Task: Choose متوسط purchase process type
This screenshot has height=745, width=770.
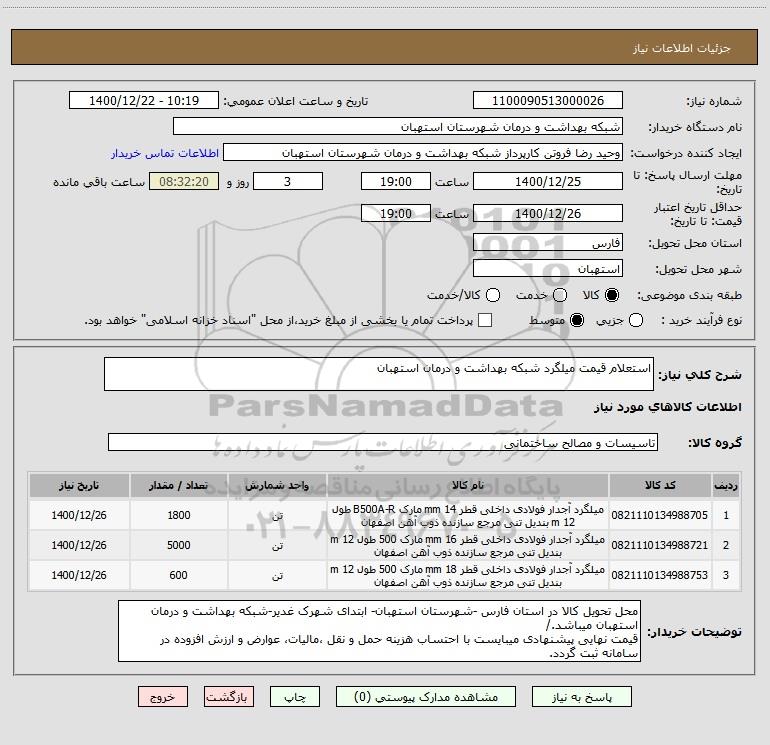Action: click(x=577, y=320)
